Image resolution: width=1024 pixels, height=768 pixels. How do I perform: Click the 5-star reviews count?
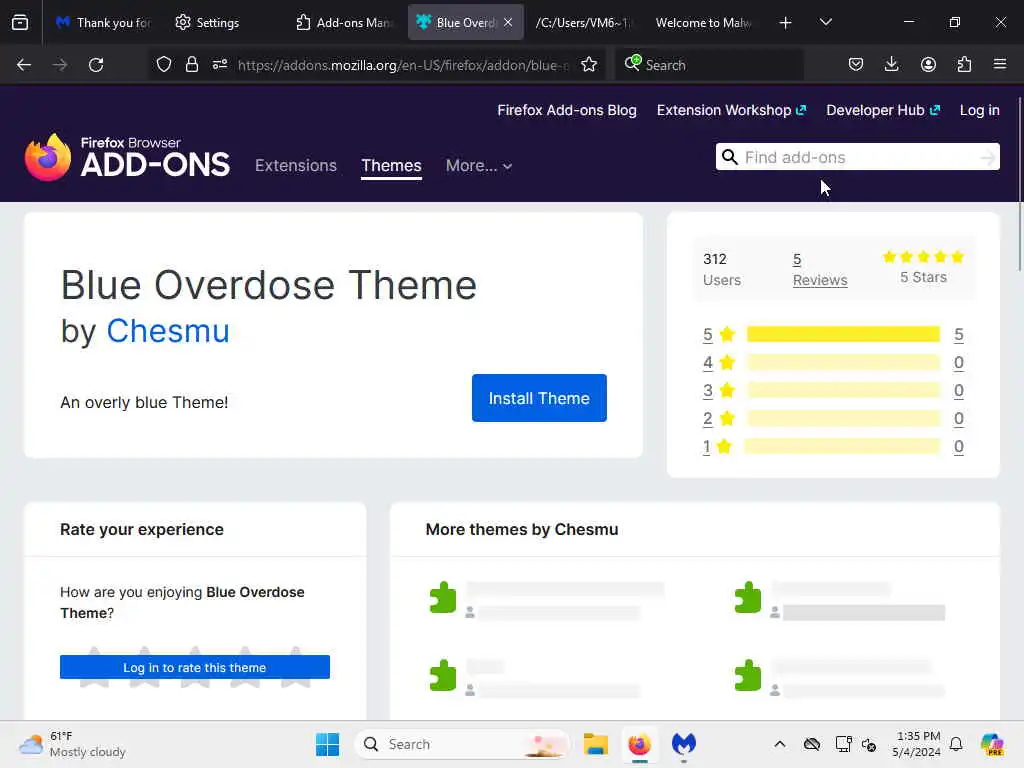(x=958, y=334)
